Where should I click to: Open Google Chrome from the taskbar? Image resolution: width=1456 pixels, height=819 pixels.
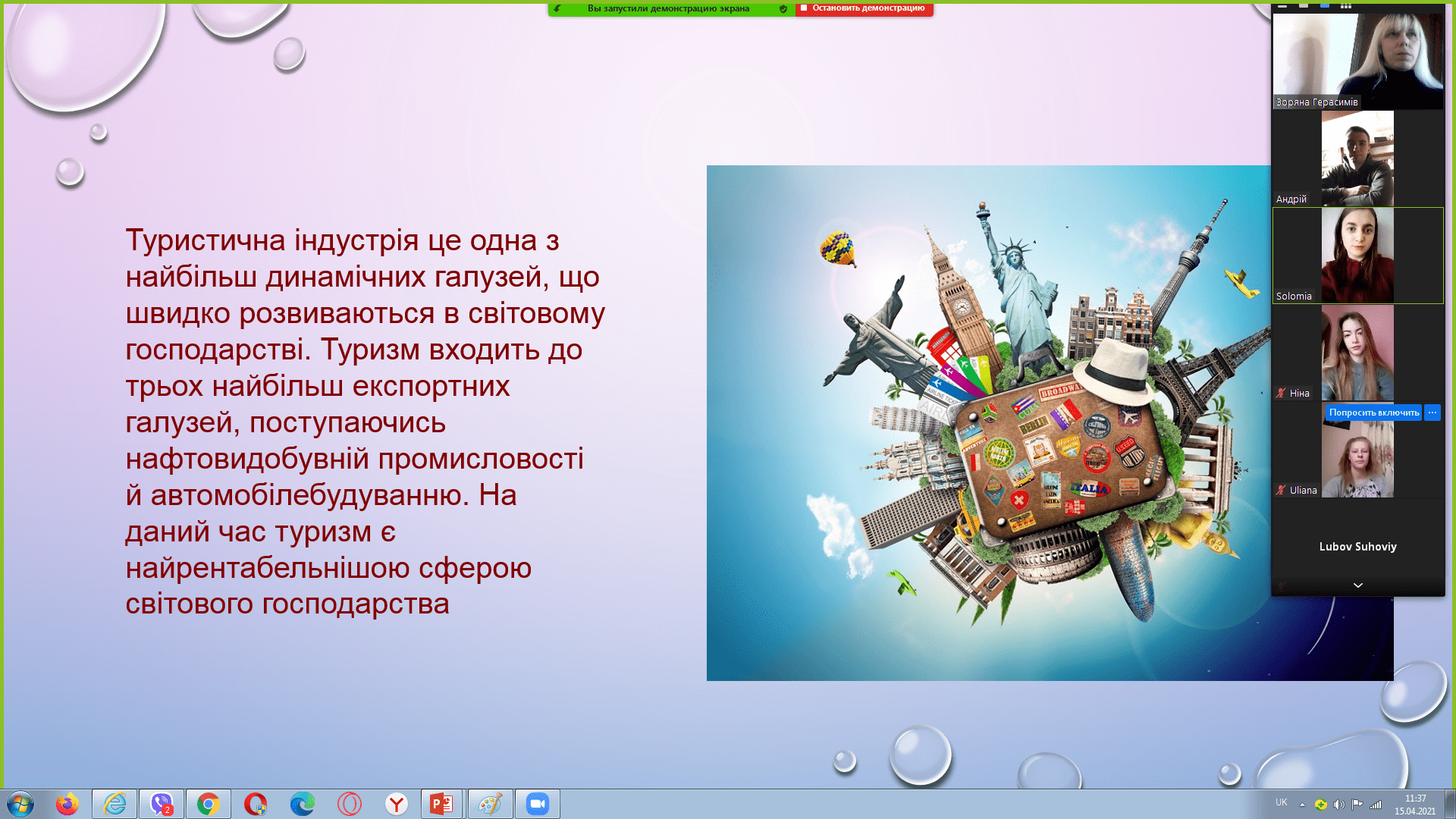(x=209, y=804)
